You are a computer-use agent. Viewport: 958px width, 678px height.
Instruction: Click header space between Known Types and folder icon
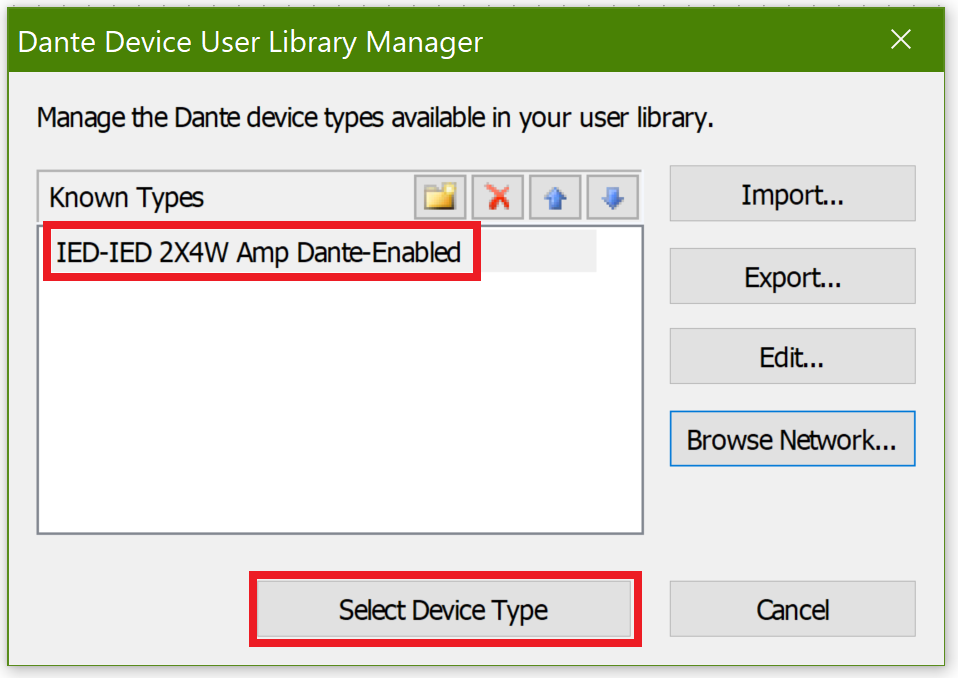(310, 197)
